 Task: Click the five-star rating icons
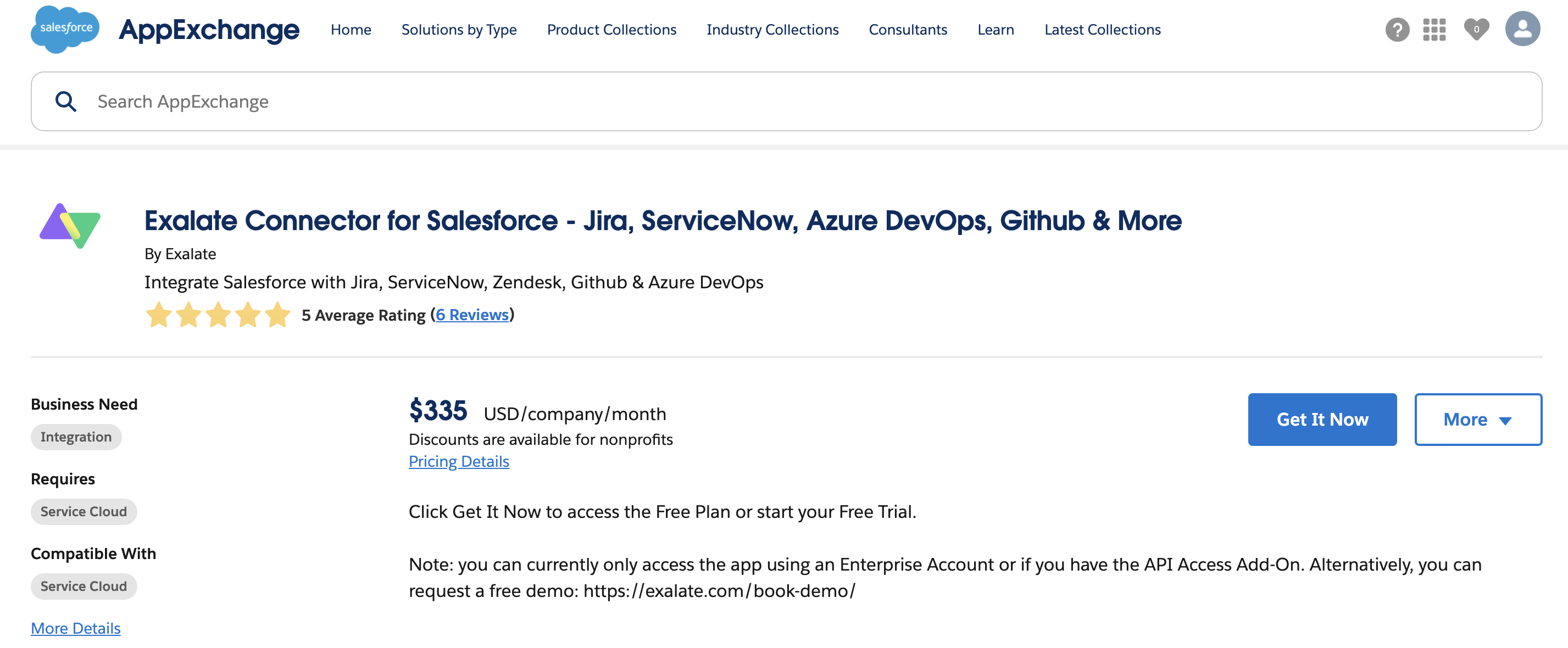pyautogui.click(x=218, y=315)
